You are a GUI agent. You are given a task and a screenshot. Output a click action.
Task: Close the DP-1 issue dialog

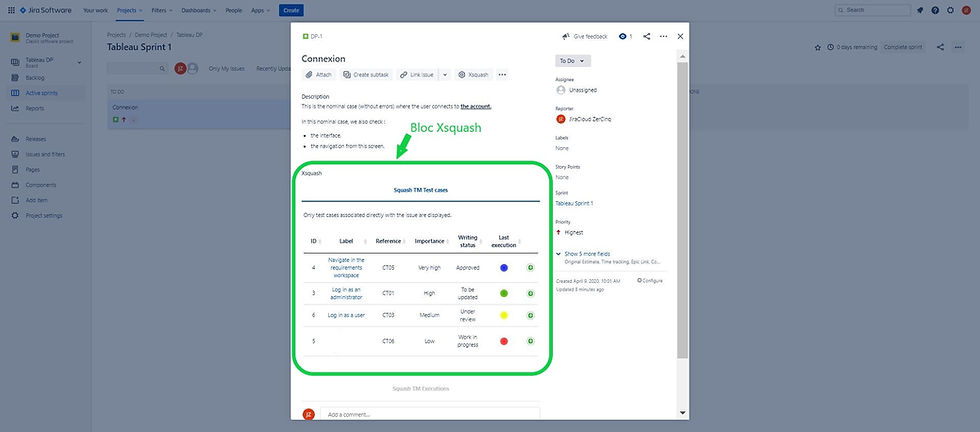(681, 37)
